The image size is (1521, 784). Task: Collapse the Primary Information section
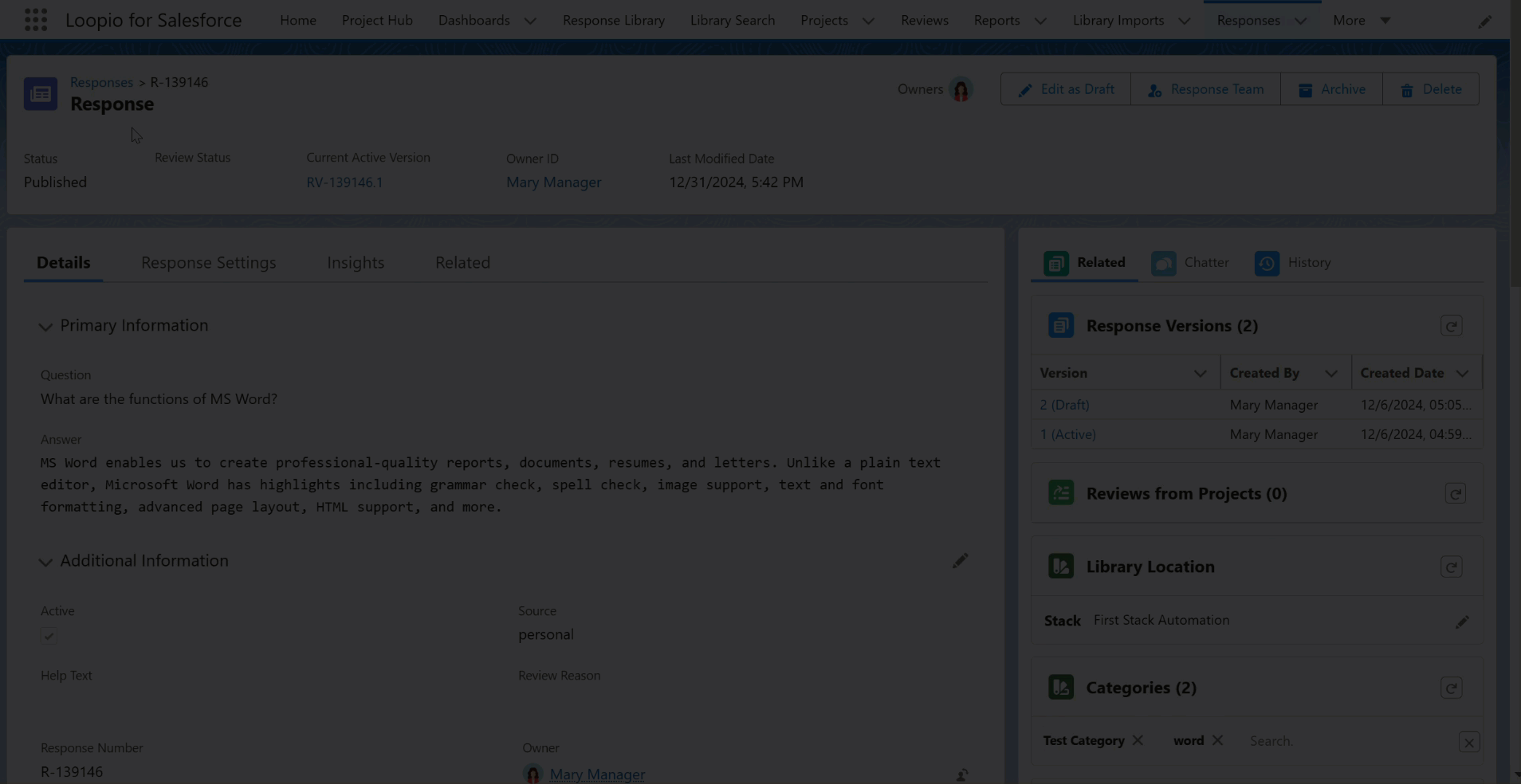click(x=45, y=327)
